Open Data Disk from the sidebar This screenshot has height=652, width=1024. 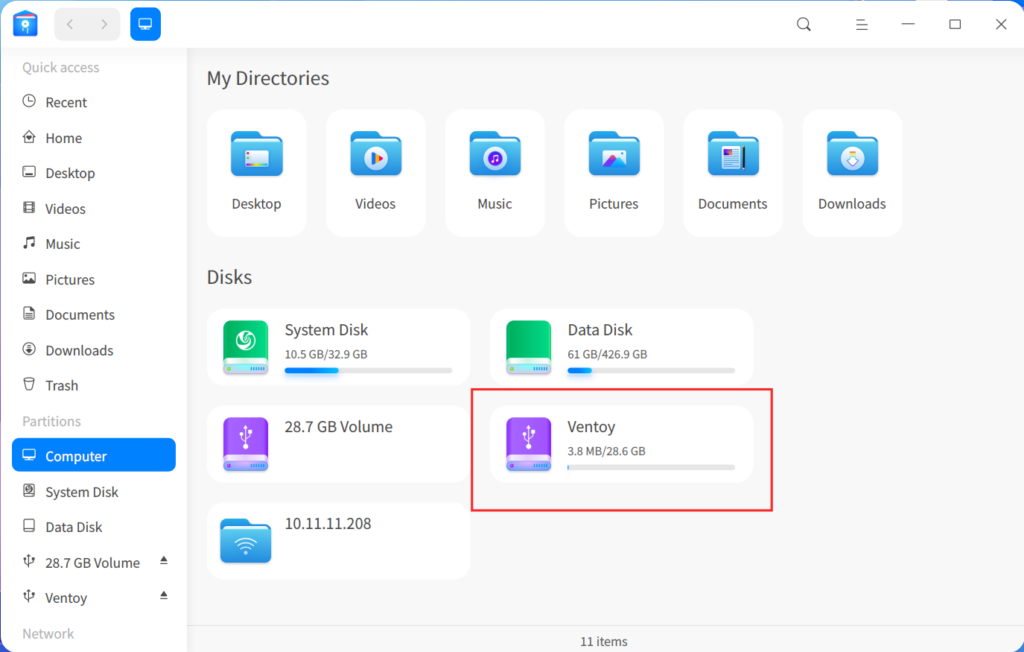tap(75, 526)
